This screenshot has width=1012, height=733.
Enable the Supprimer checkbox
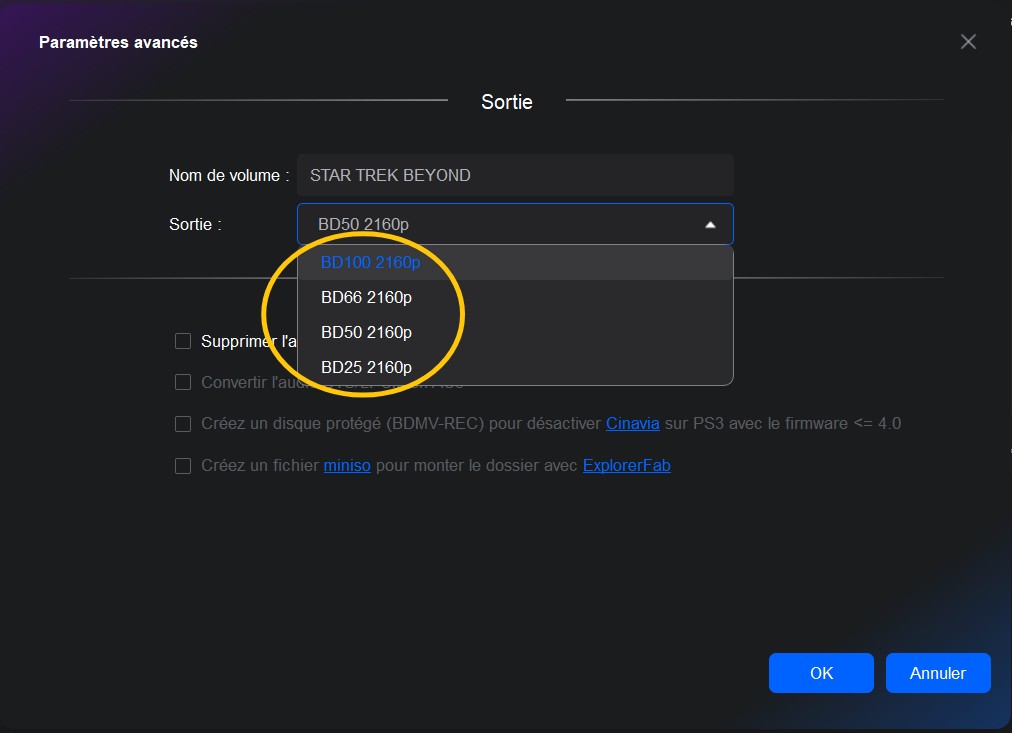click(x=183, y=340)
